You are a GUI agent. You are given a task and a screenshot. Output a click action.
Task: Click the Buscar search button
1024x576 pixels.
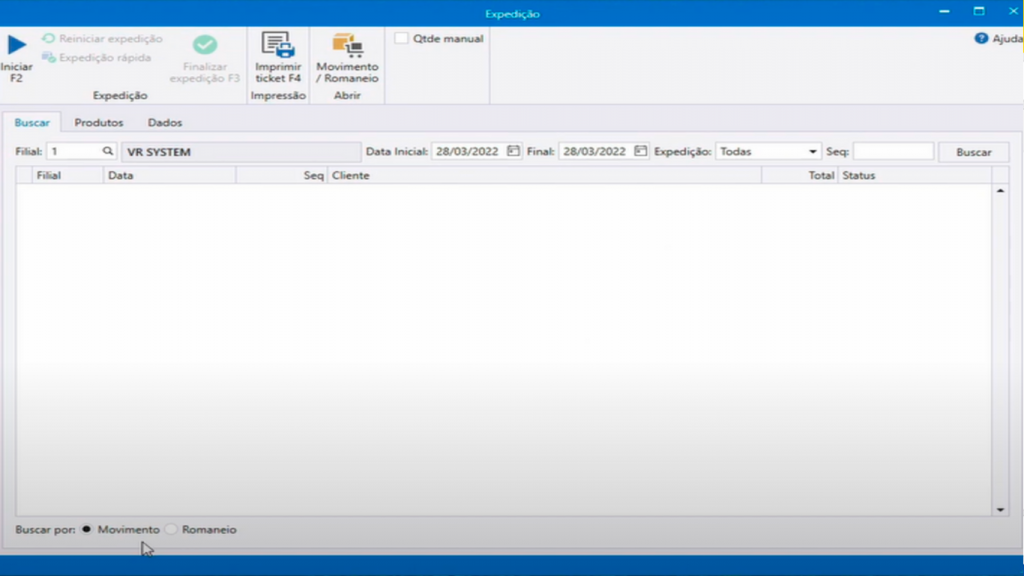[973, 152]
